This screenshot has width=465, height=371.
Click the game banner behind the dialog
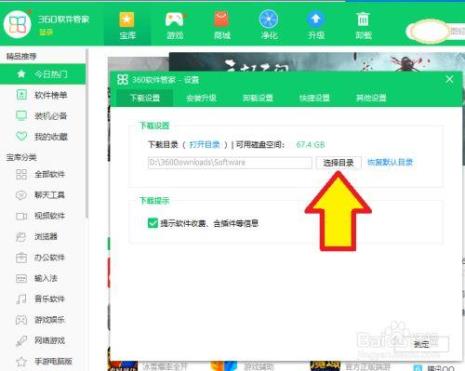click(317, 62)
